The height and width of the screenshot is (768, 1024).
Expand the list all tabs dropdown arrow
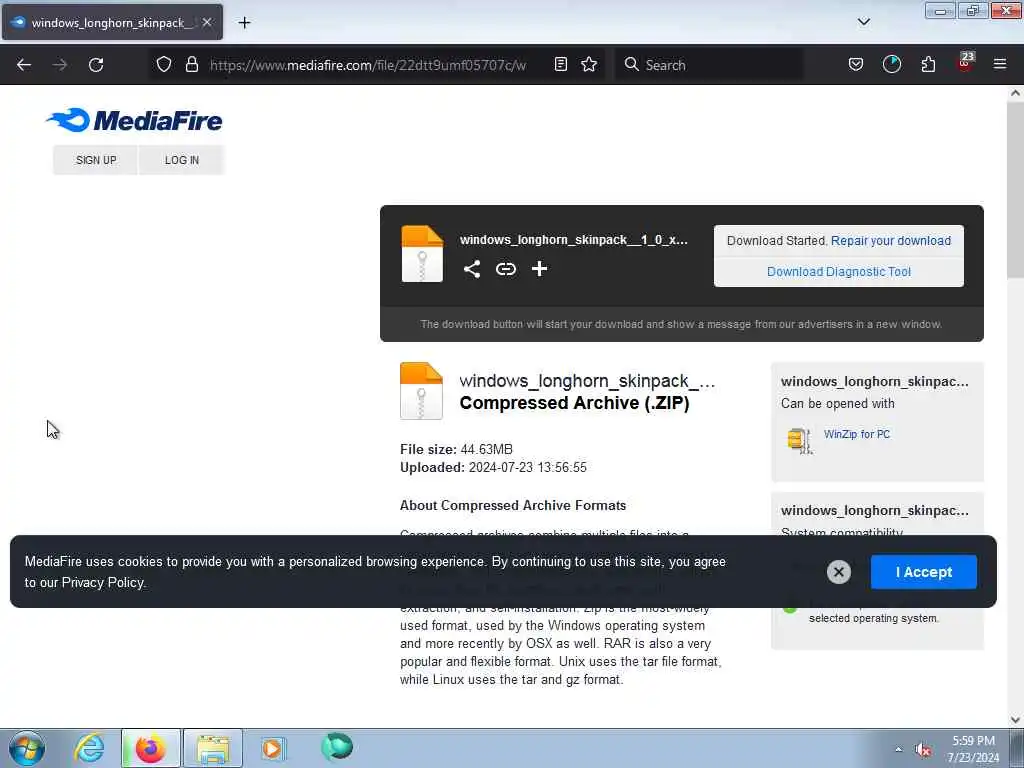point(863,22)
